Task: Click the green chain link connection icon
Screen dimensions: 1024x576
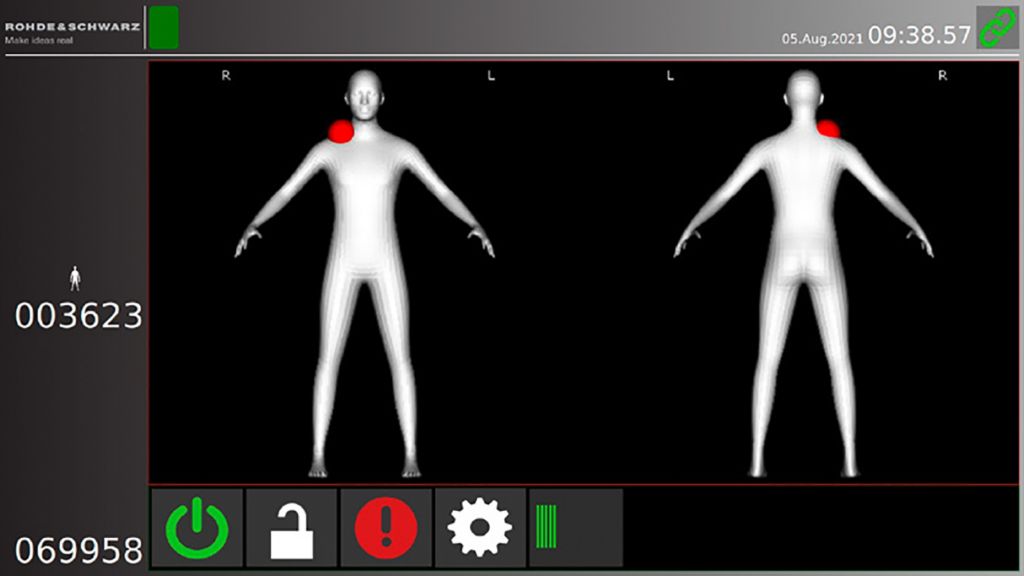Action: point(997,27)
